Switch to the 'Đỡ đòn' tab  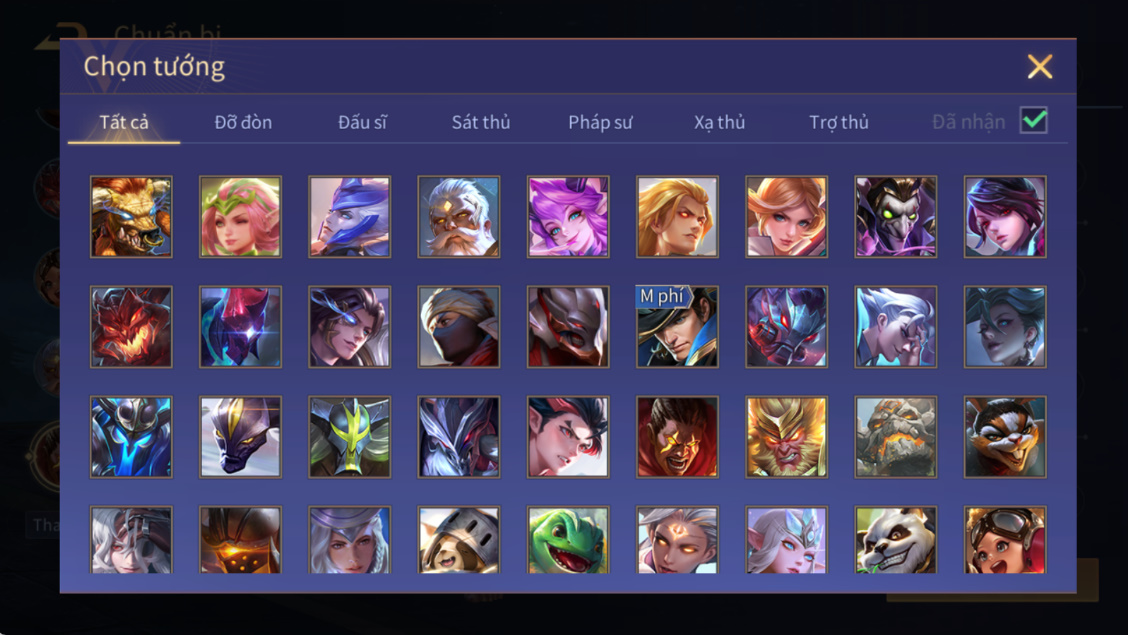(243, 122)
